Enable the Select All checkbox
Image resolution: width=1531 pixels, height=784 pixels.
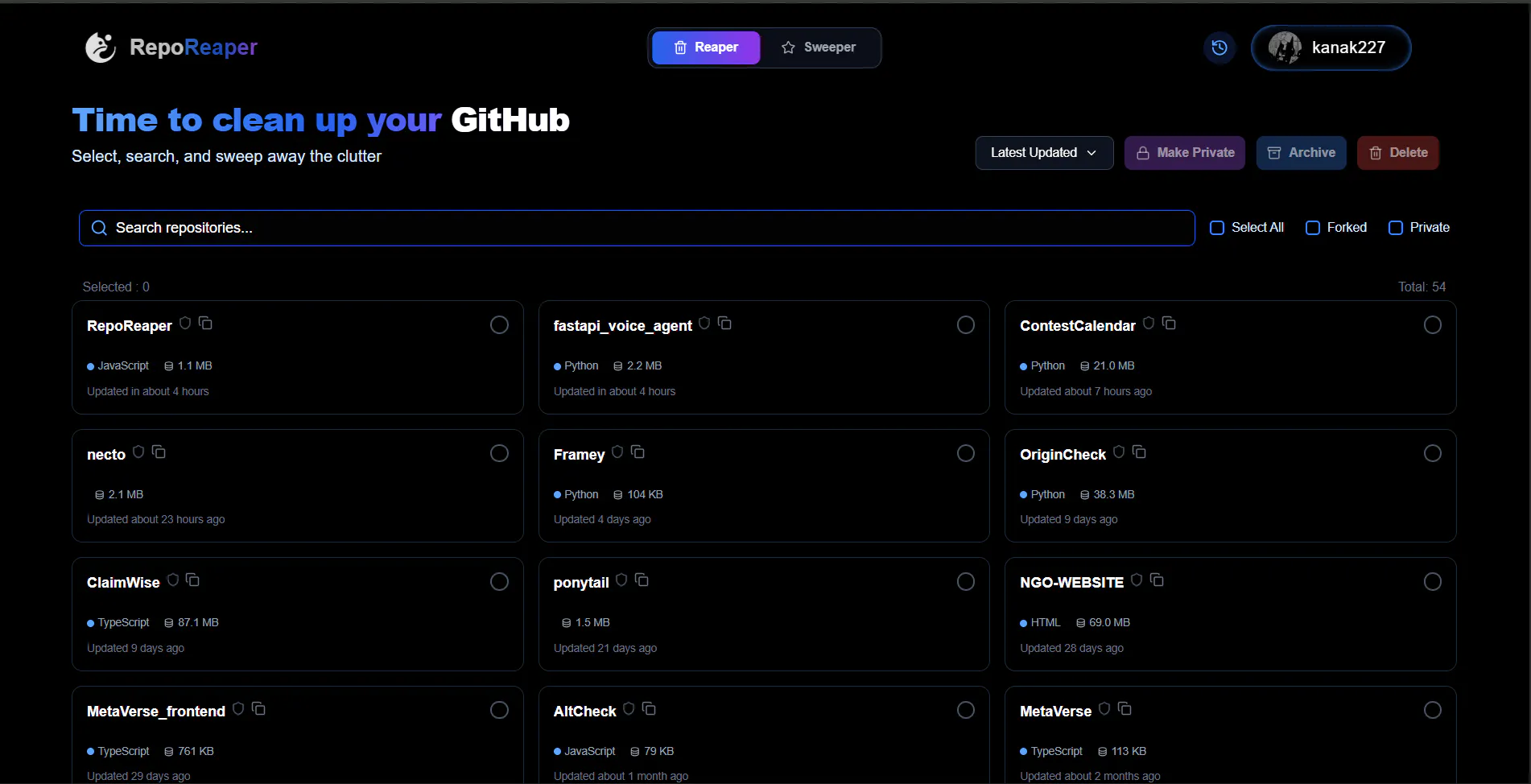pyautogui.click(x=1217, y=228)
